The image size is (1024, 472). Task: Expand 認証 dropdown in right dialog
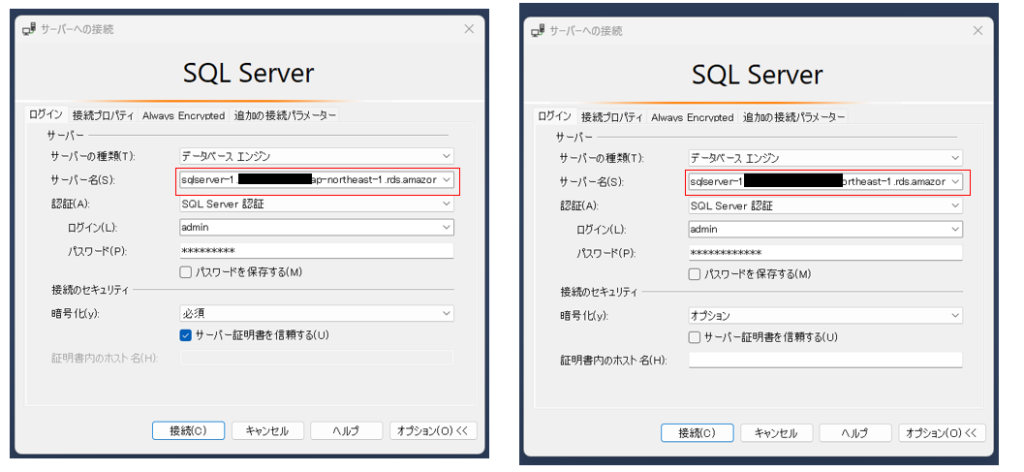[955, 205]
